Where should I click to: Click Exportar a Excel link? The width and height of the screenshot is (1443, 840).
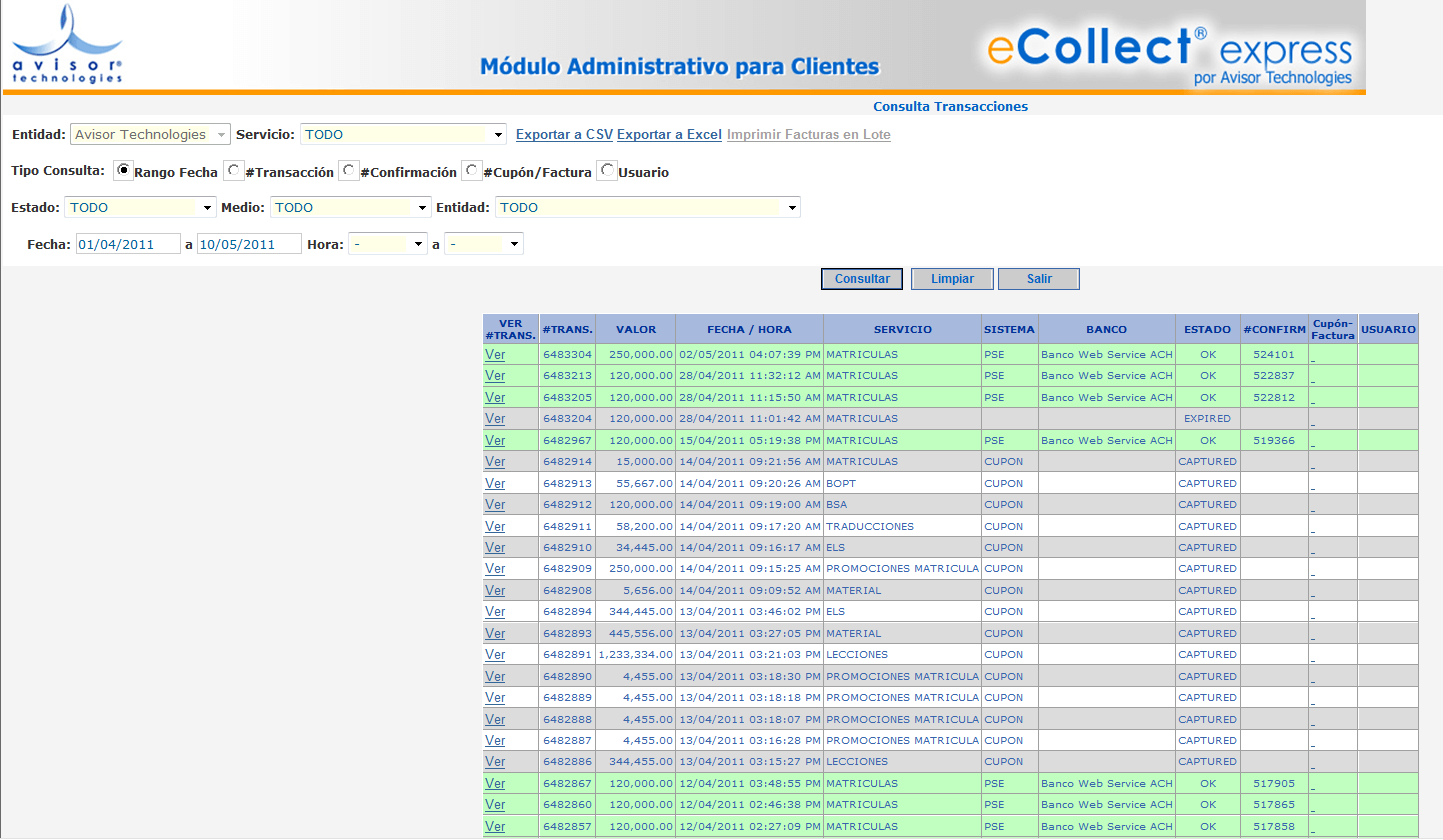[669, 134]
